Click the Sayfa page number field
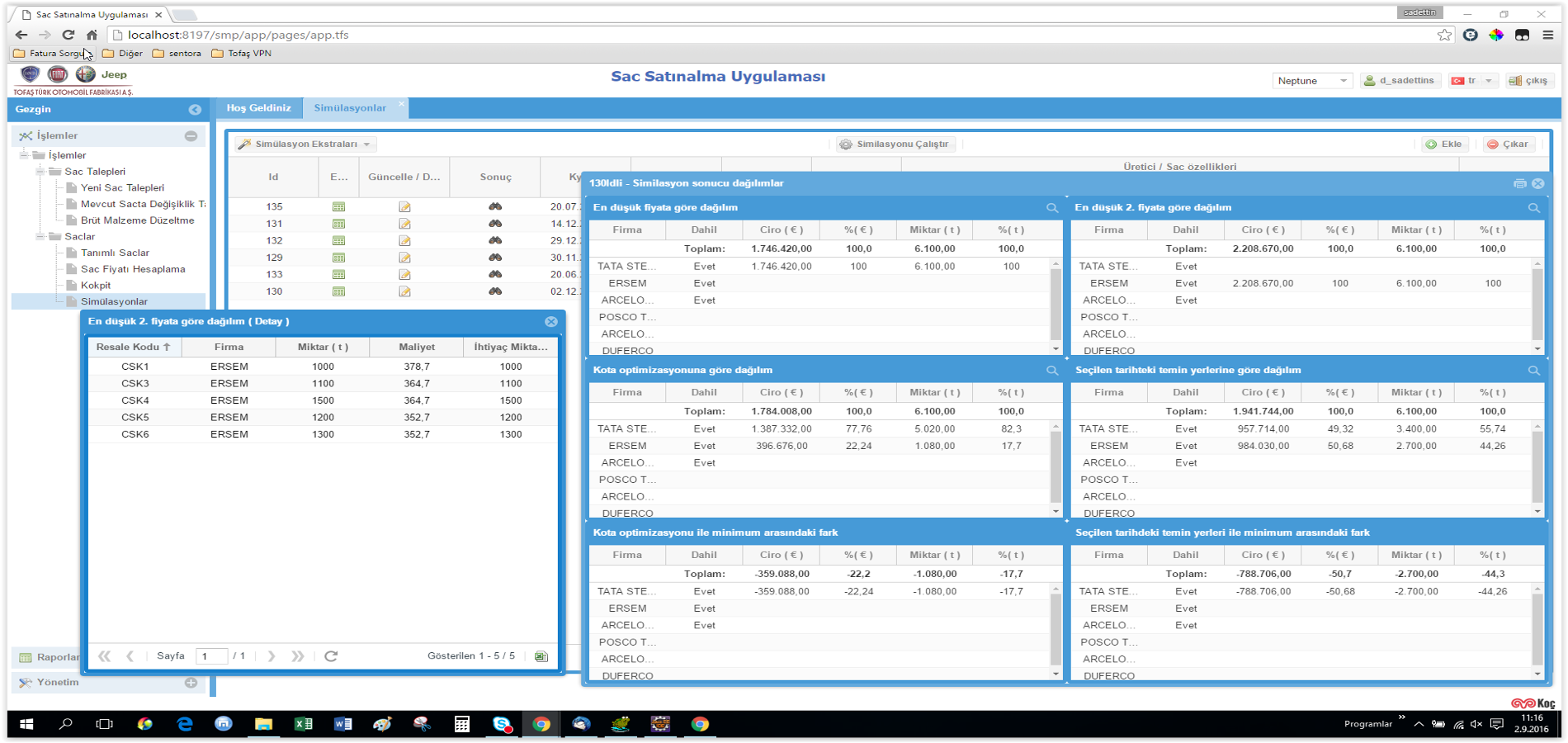The image size is (1568, 743). (211, 656)
